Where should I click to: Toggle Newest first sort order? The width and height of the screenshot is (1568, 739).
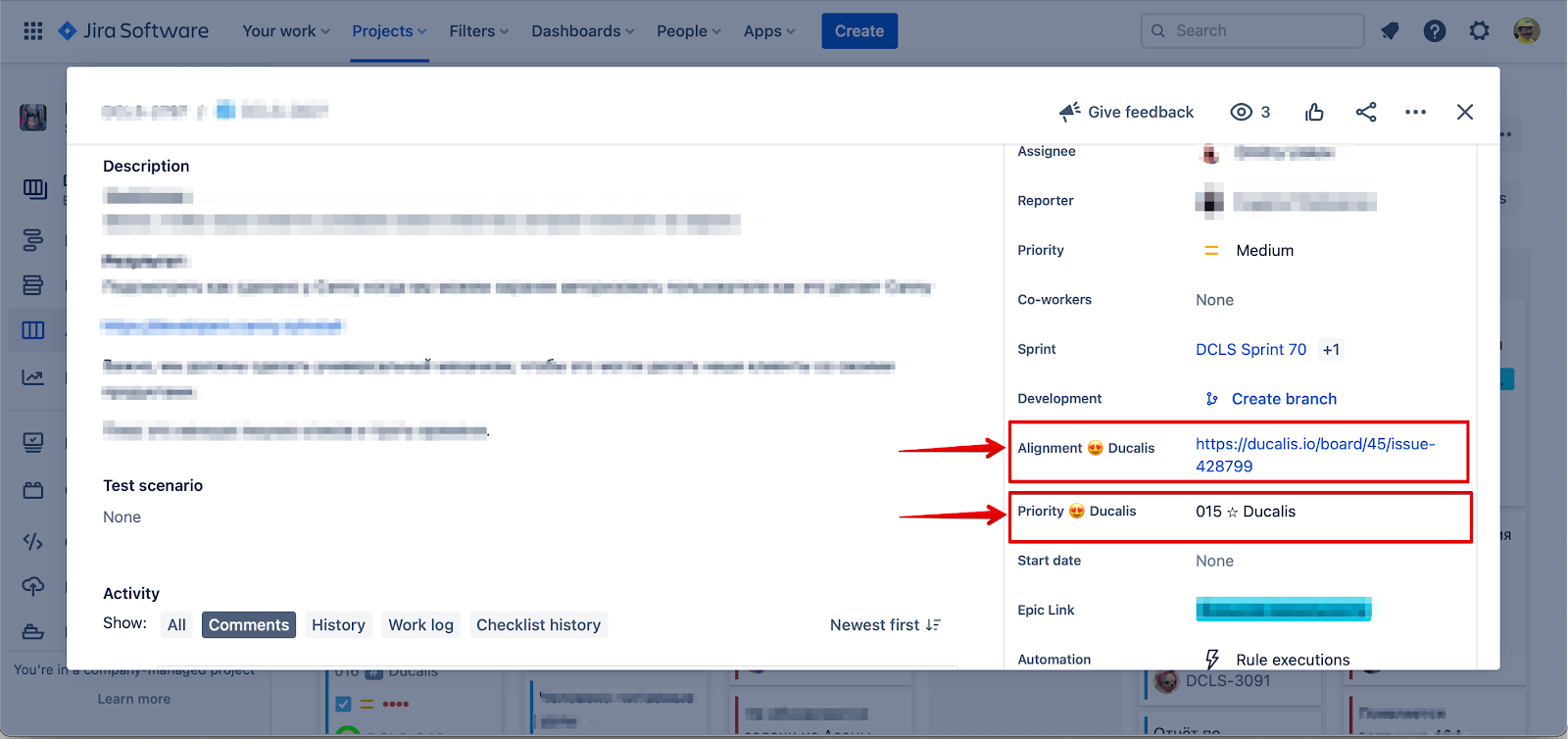tap(885, 625)
